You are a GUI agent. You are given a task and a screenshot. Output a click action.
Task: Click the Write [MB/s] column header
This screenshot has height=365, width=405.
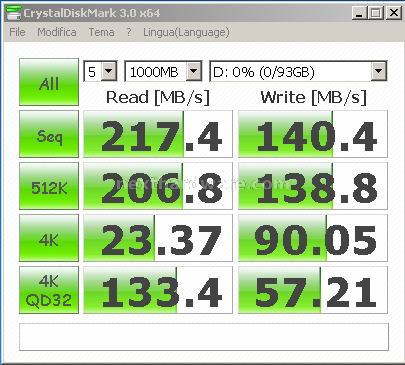pos(313,98)
